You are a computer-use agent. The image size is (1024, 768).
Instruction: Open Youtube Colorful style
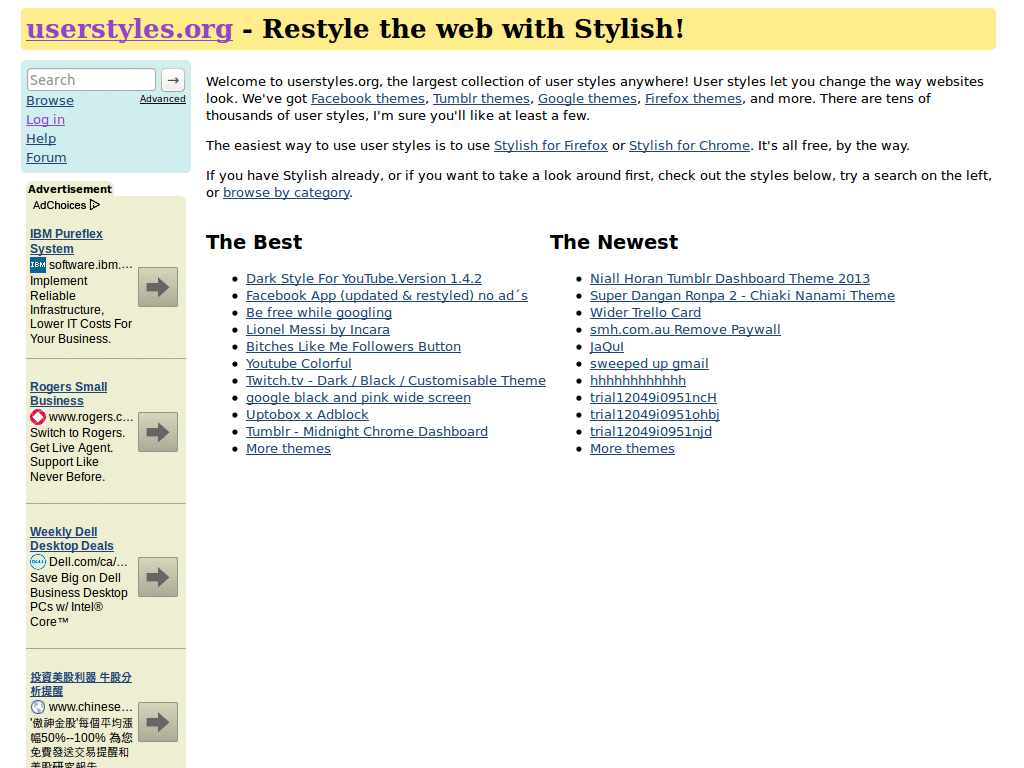[298, 364]
